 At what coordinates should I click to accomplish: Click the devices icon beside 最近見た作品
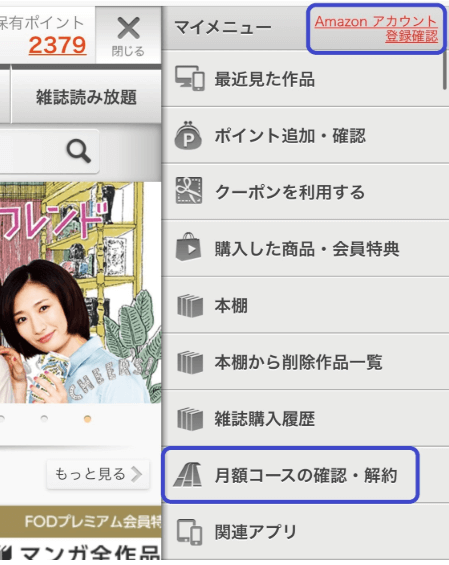click(x=190, y=78)
